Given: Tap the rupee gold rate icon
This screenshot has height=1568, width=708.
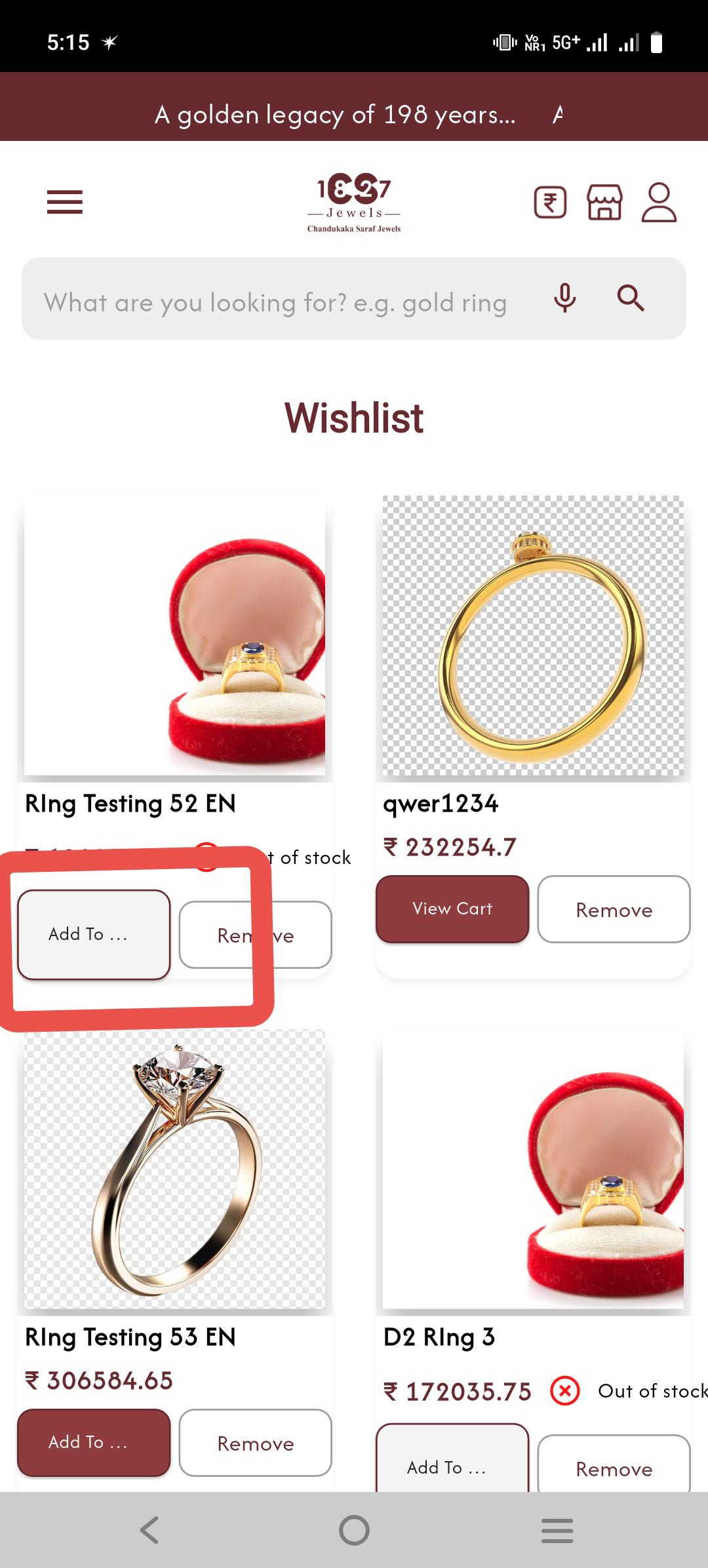Looking at the screenshot, I should [x=550, y=203].
